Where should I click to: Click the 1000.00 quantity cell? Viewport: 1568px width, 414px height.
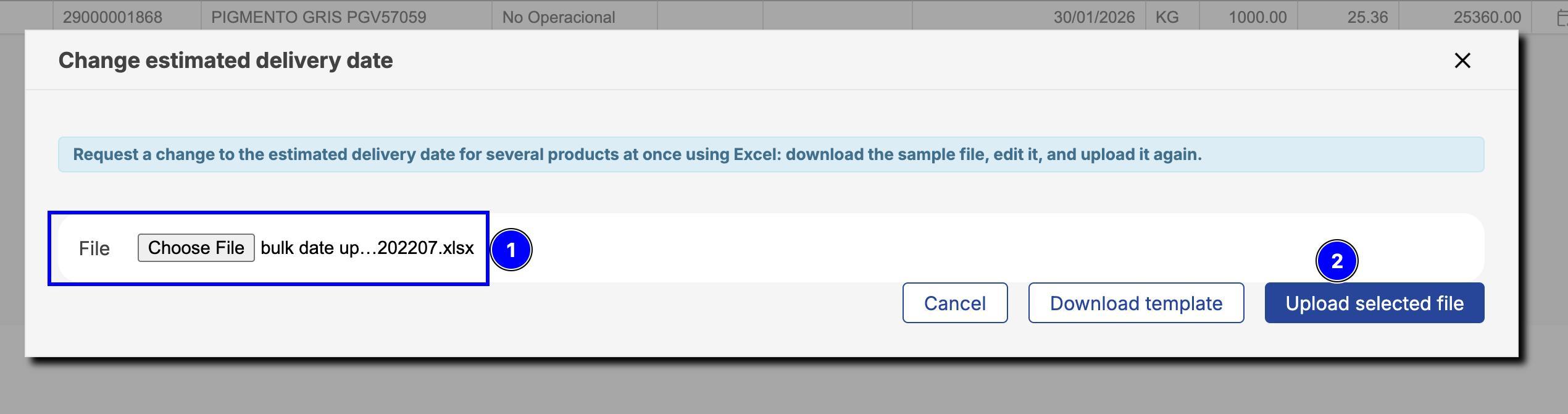click(x=1257, y=17)
